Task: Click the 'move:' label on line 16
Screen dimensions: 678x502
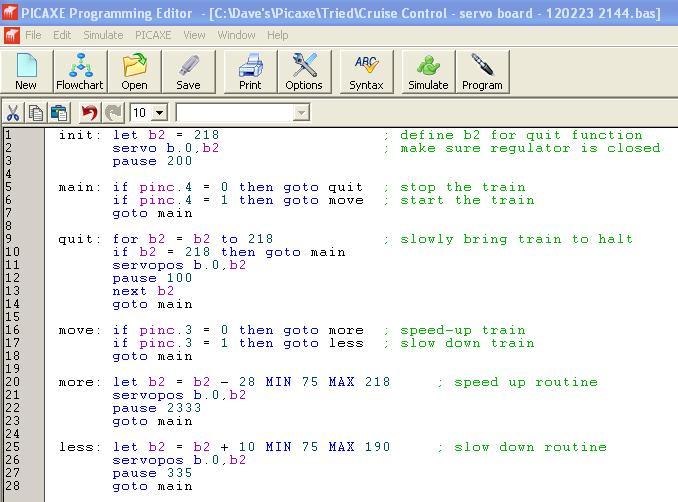Action: tap(80, 330)
